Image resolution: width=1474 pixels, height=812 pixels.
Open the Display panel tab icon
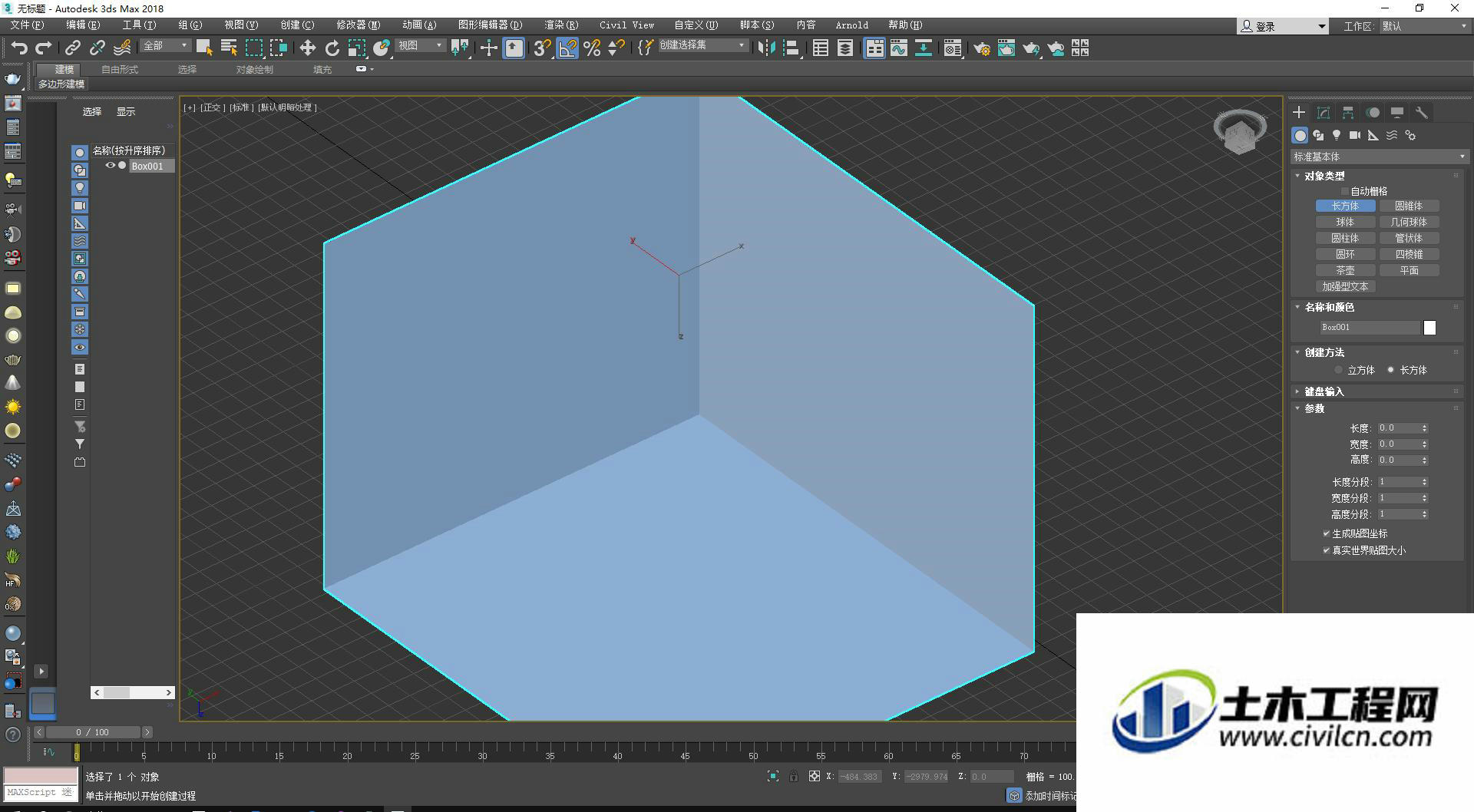1397,113
